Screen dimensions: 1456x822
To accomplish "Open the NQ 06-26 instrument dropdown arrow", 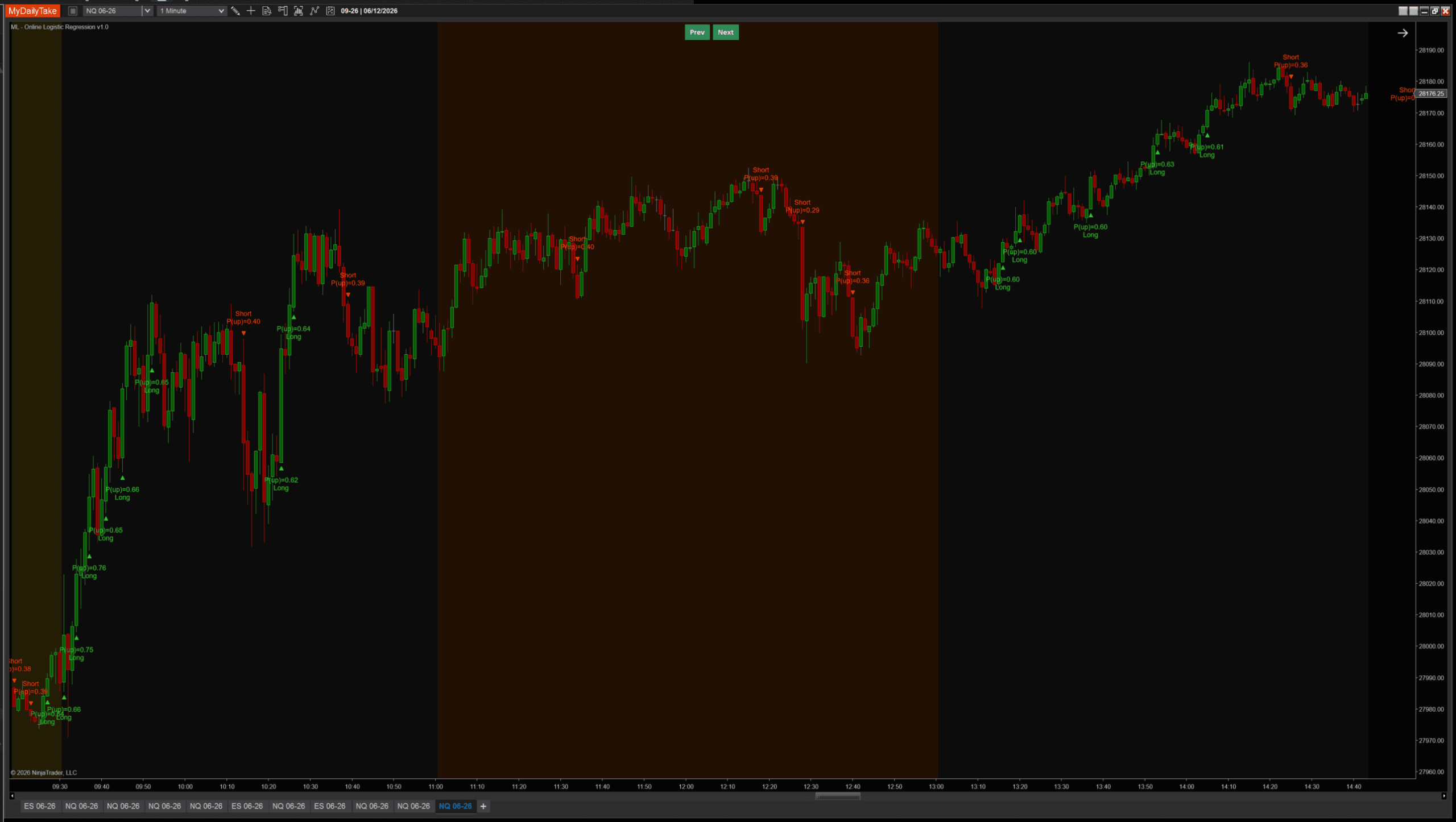I will click(147, 11).
